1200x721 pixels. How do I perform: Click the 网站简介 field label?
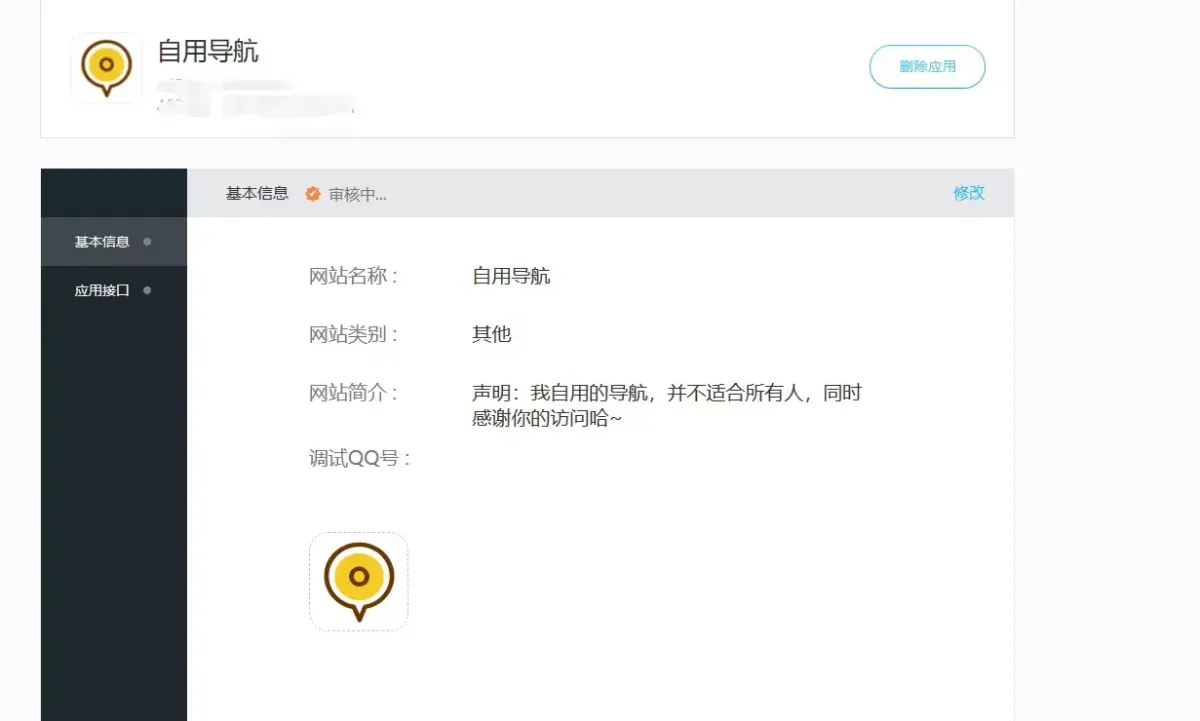pyautogui.click(x=353, y=394)
